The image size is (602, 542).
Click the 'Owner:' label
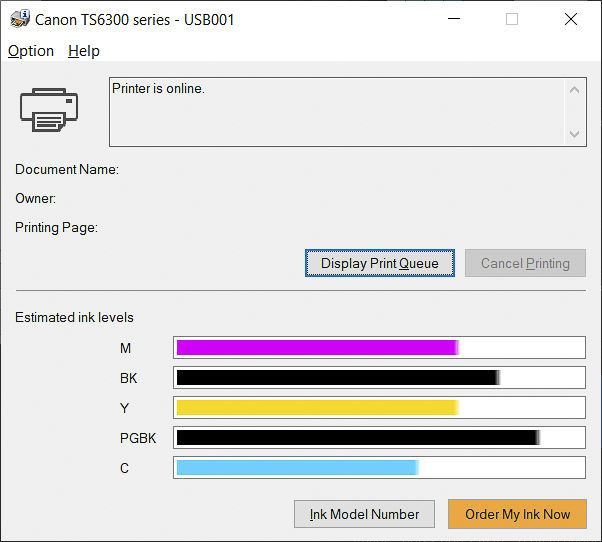pos(35,198)
